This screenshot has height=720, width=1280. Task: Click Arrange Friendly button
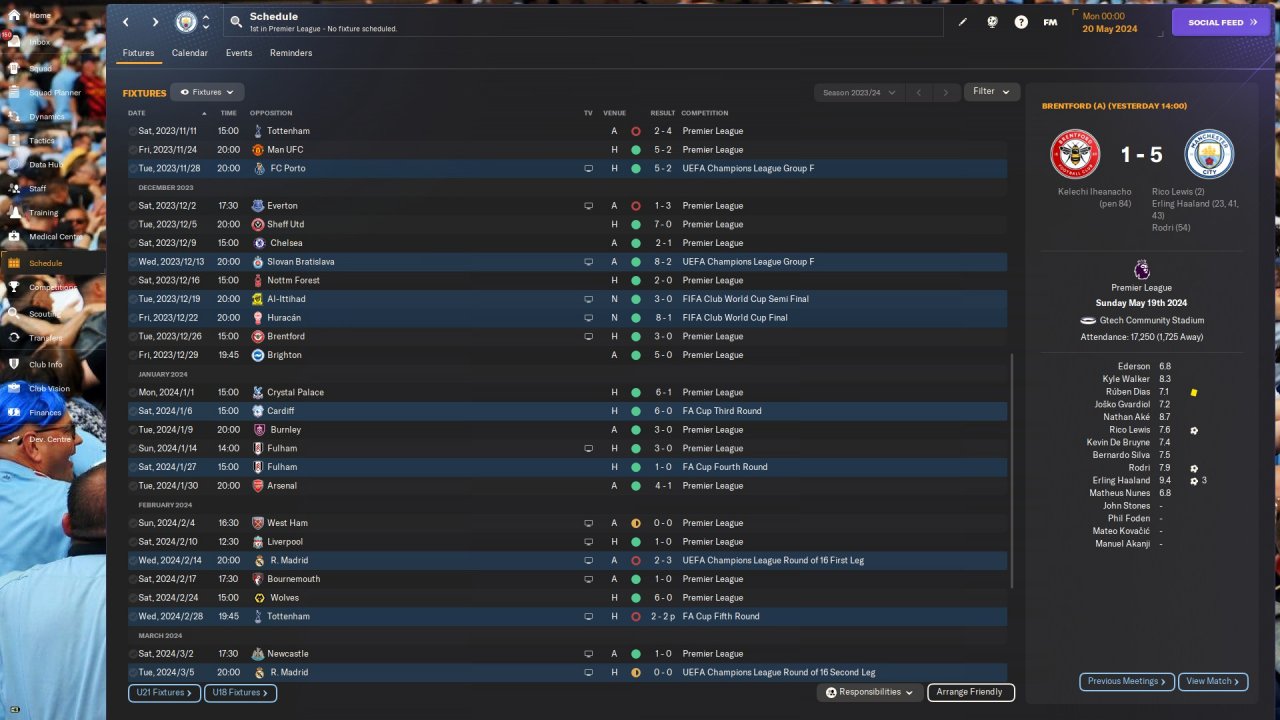point(970,692)
